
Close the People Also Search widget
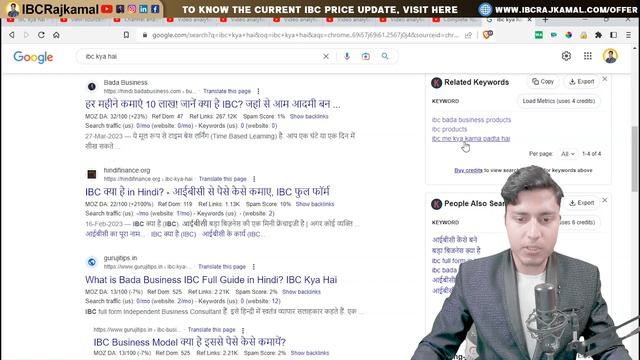605,200
